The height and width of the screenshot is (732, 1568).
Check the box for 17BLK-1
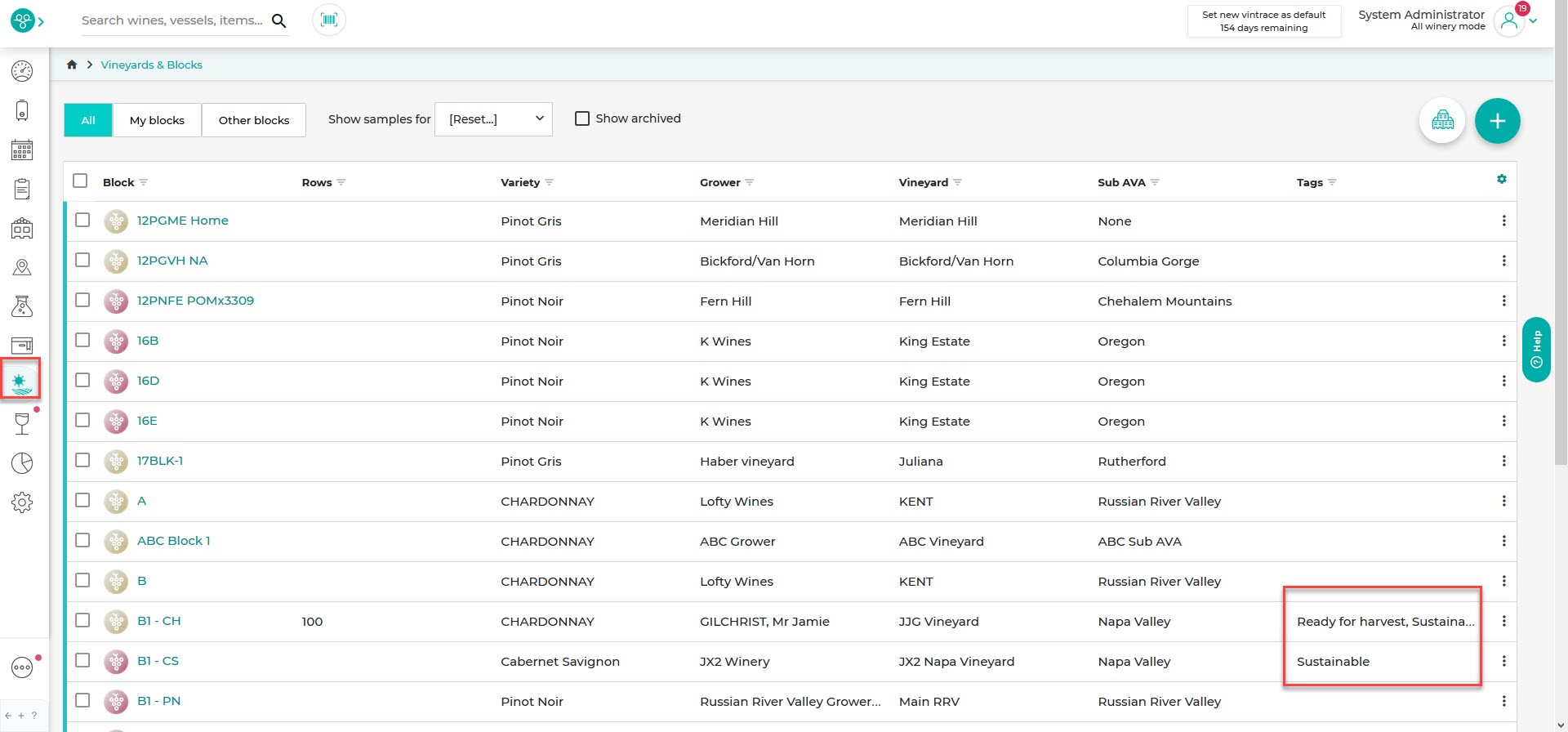[x=82, y=460]
